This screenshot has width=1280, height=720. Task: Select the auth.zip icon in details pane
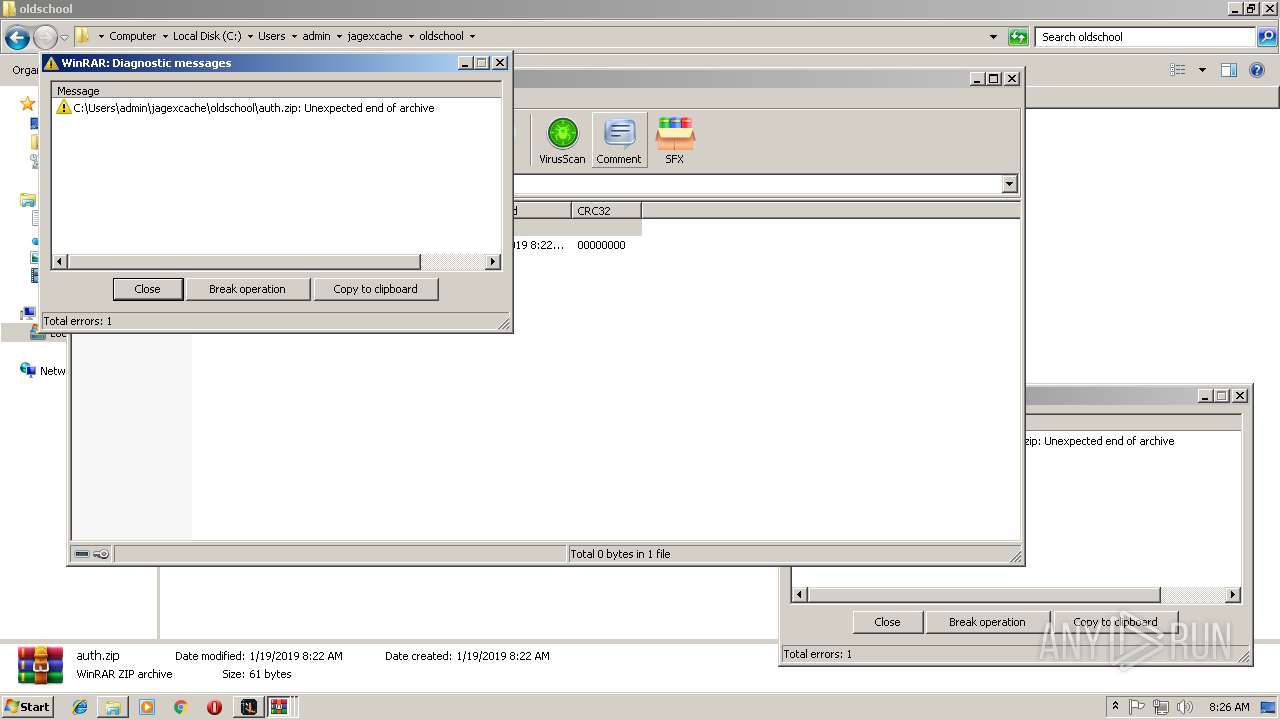pos(40,664)
